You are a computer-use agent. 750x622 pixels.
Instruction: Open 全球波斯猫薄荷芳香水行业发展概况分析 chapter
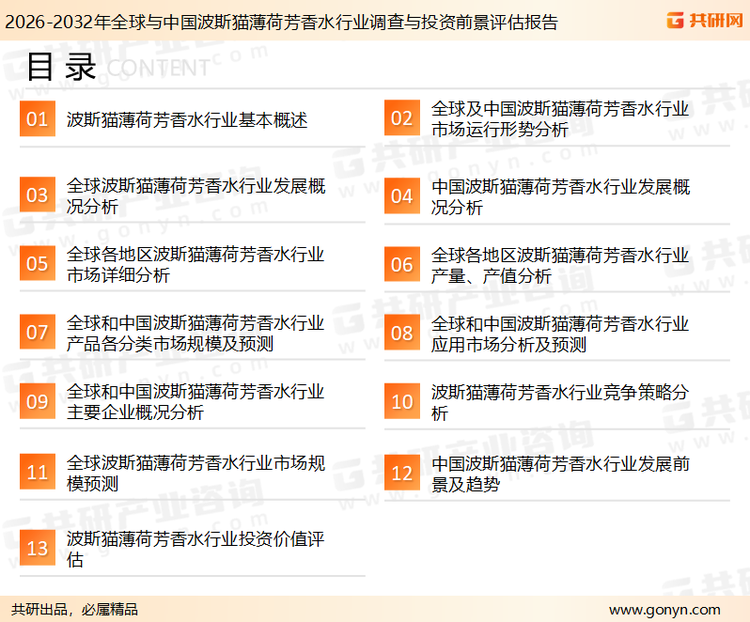coord(195,196)
